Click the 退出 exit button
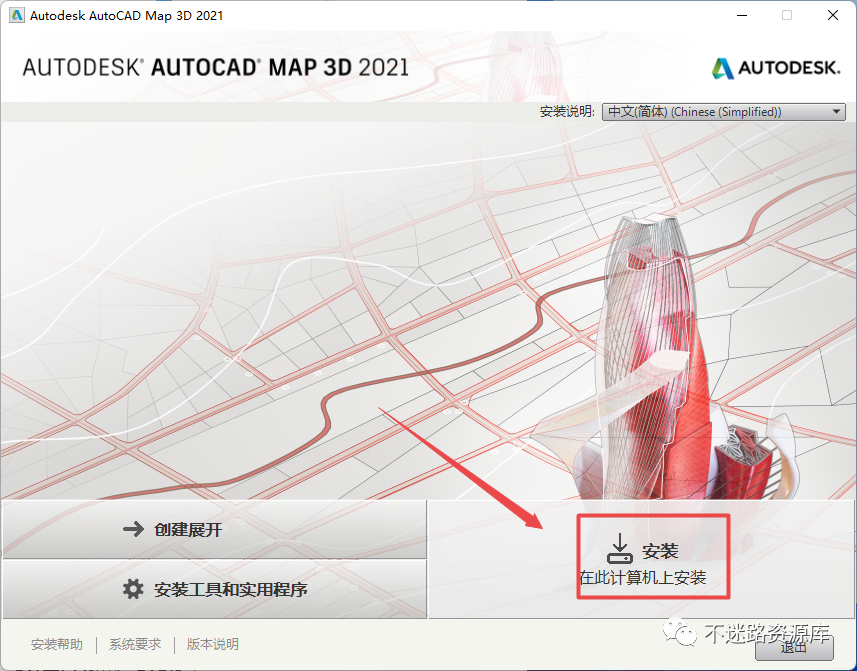Image resolution: width=857 pixels, height=671 pixels. (794, 648)
